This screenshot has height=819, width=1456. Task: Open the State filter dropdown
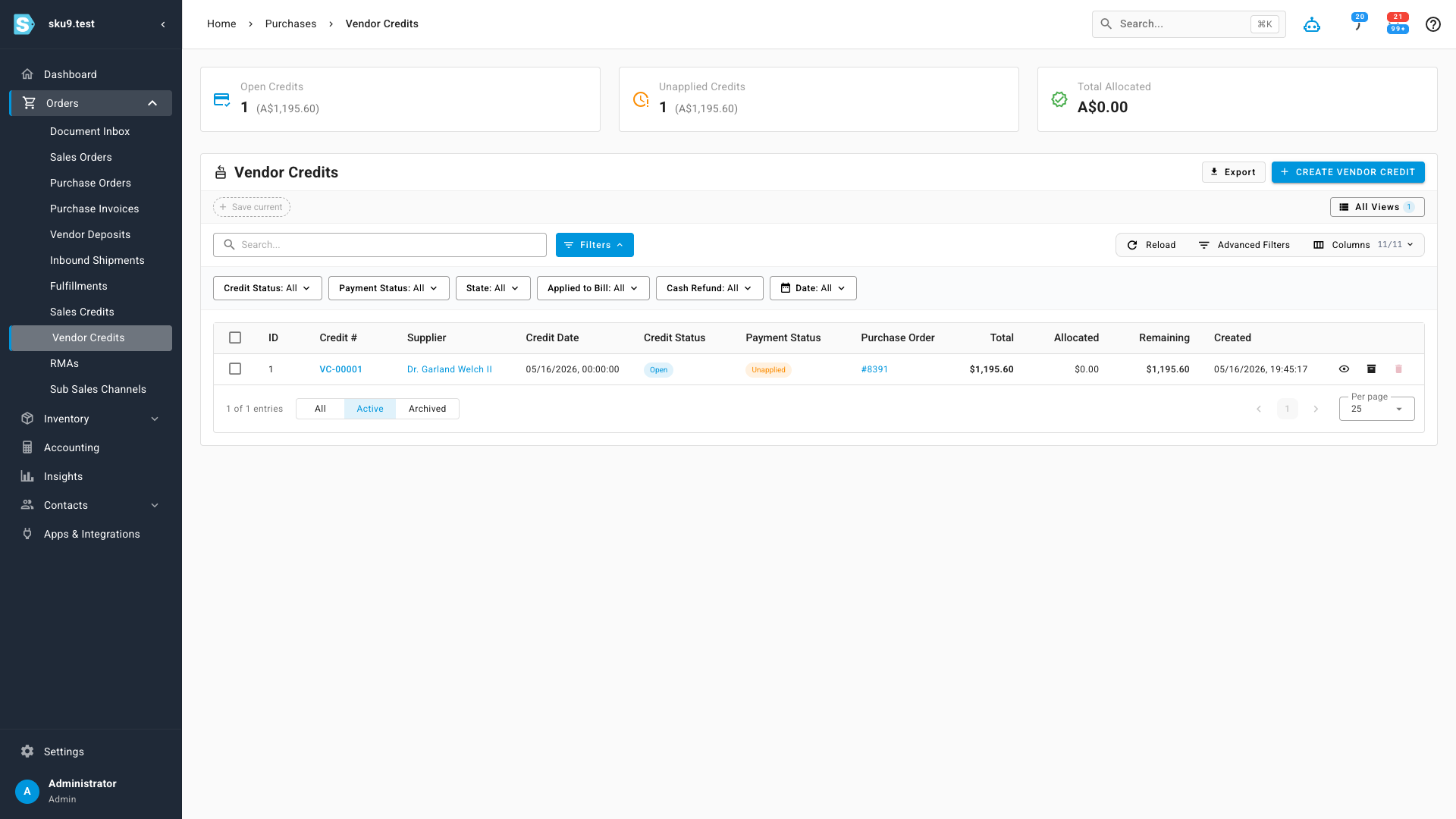click(x=493, y=288)
